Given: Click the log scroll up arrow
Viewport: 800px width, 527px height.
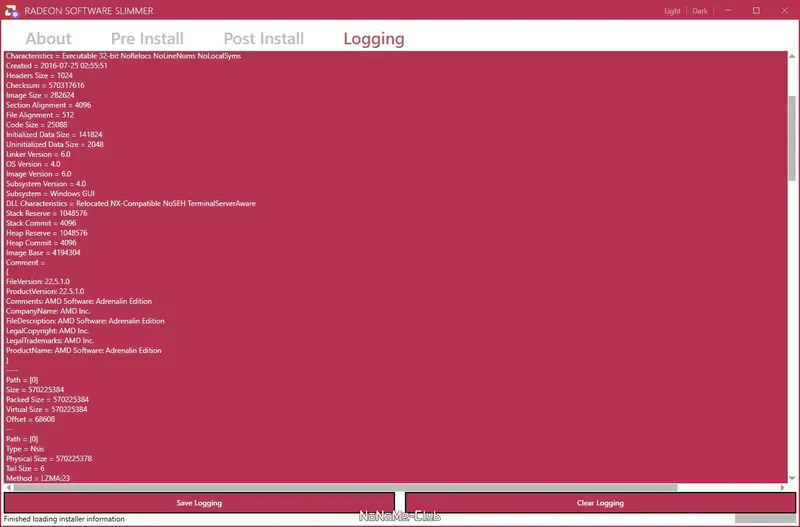Looking at the screenshot, I should click(792, 56).
